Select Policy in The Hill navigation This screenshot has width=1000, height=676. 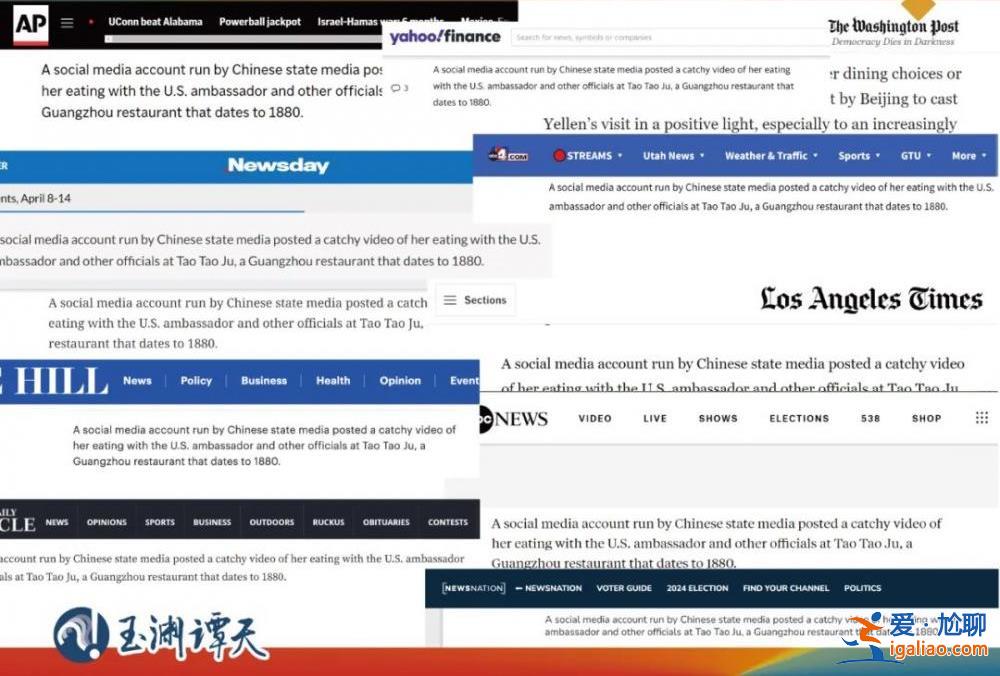[196, 381]
